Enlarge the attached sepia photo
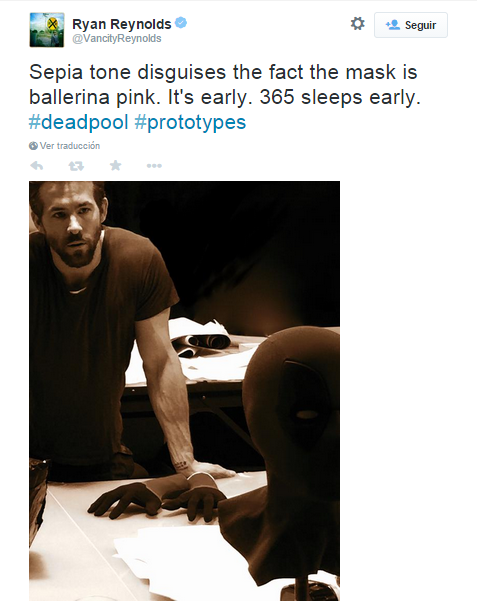This screenshot has width=477, height=616. (184, 390)
